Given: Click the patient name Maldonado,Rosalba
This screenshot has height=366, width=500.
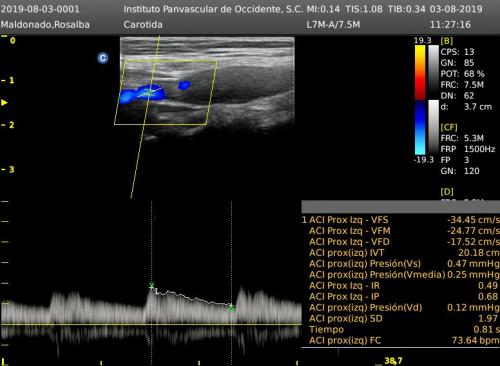Looking at the screenshot, I should (x=45, y=25).
